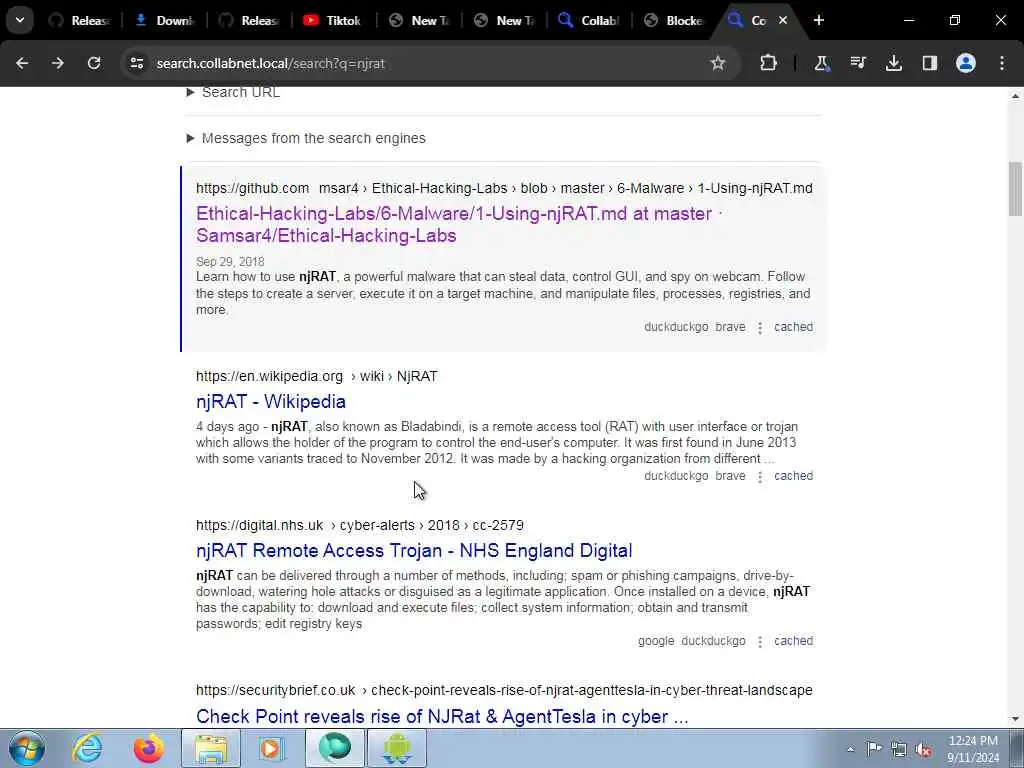1024x768 pixels.
Task: Open network tray icon
Action: pos(899,749)
